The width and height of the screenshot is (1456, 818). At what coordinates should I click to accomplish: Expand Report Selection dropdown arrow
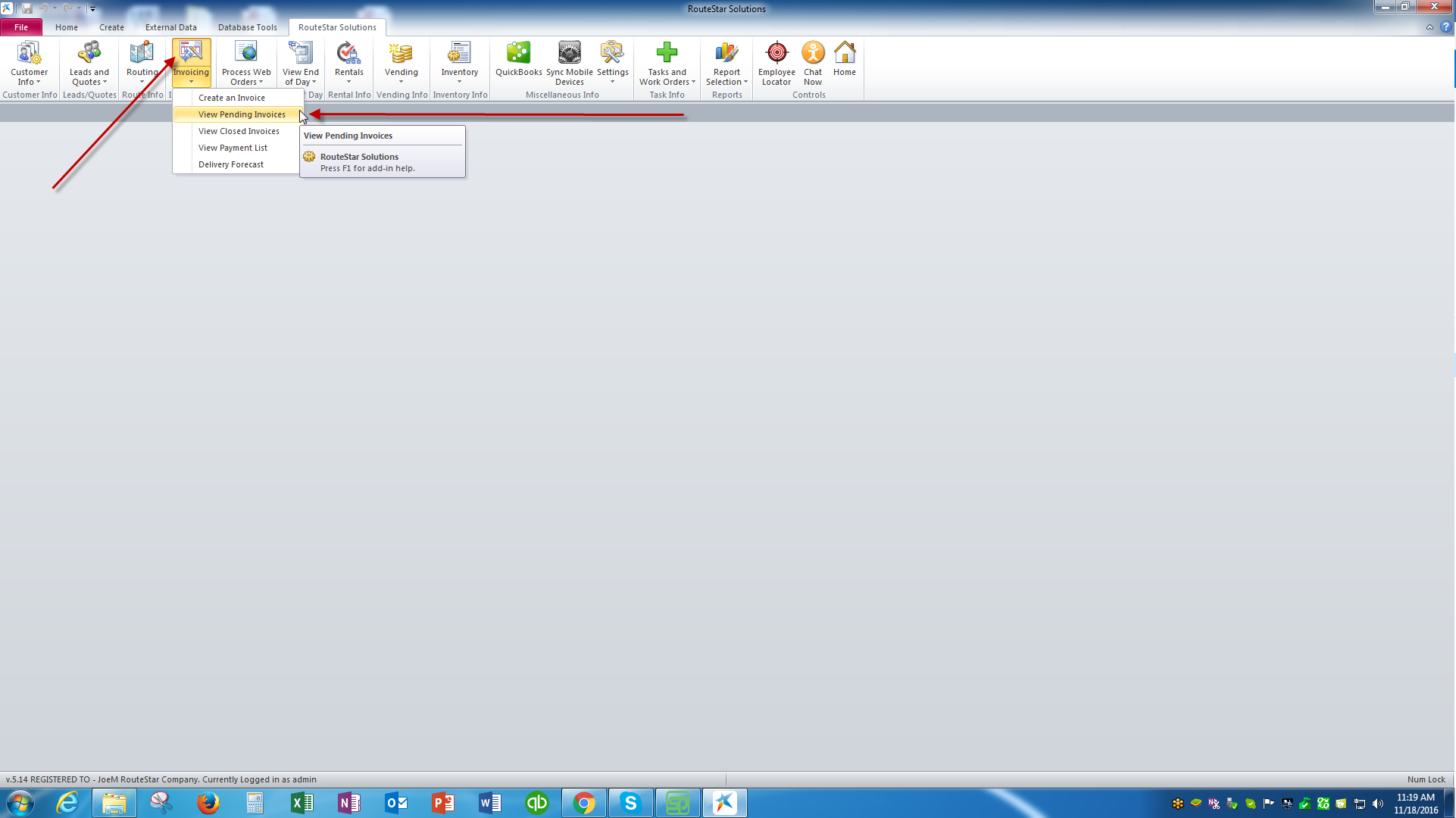745,82
